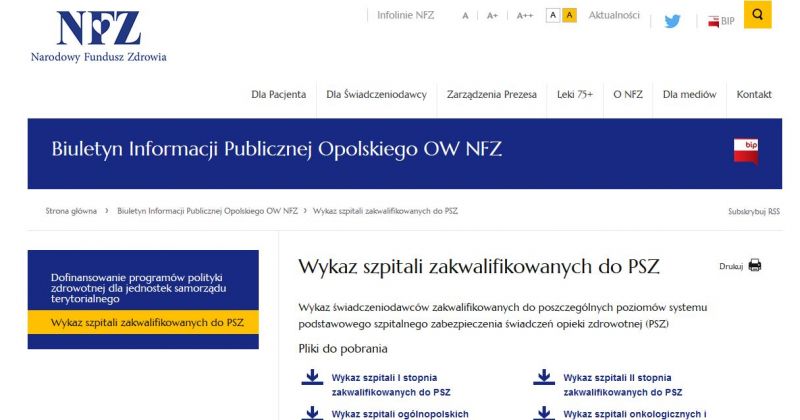Open Infolinie NFZ link
This screenshot has height=420, width=800.
point(406,15)
